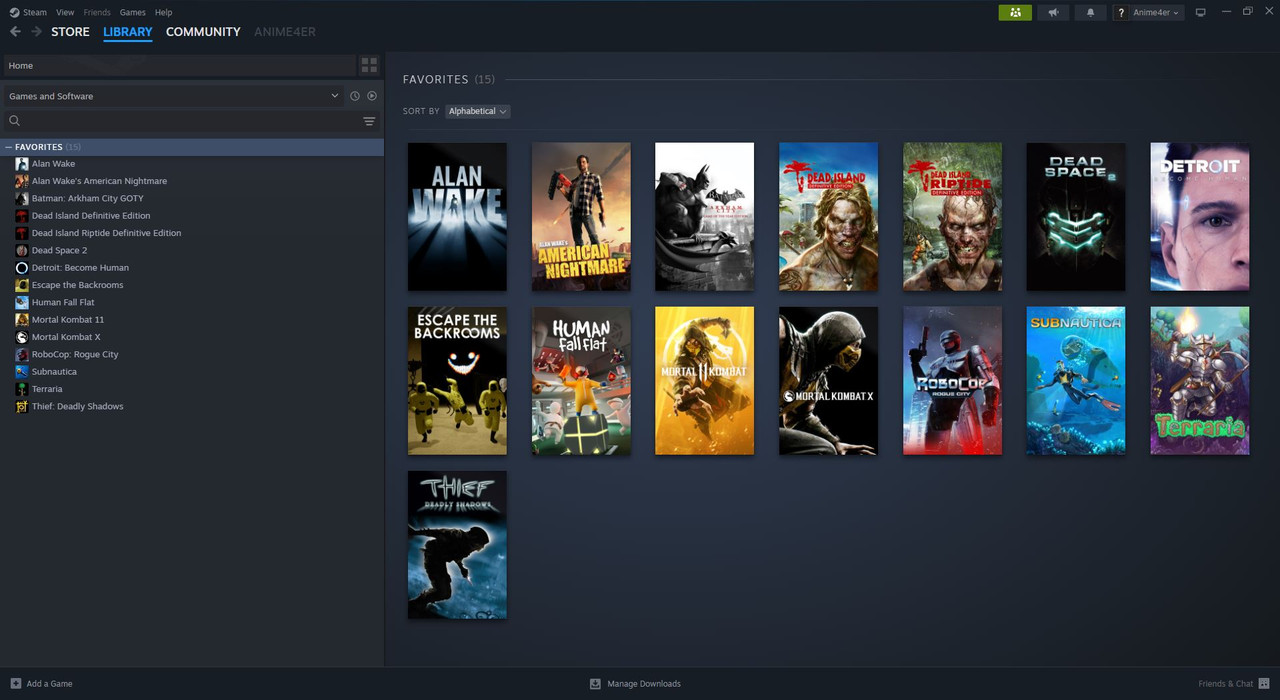1280x700 pixels.
Task: Open the RoboCop Rogue City cover
Action: point(952,381)
